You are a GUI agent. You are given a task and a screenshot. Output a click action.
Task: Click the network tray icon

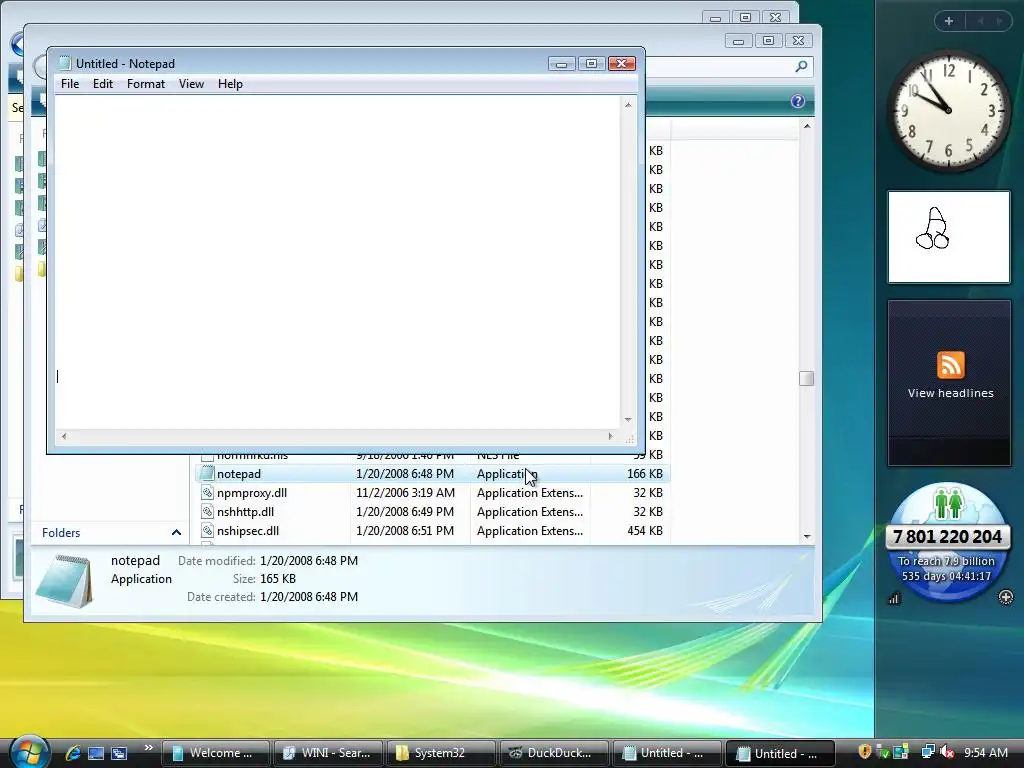coord(927,752)
